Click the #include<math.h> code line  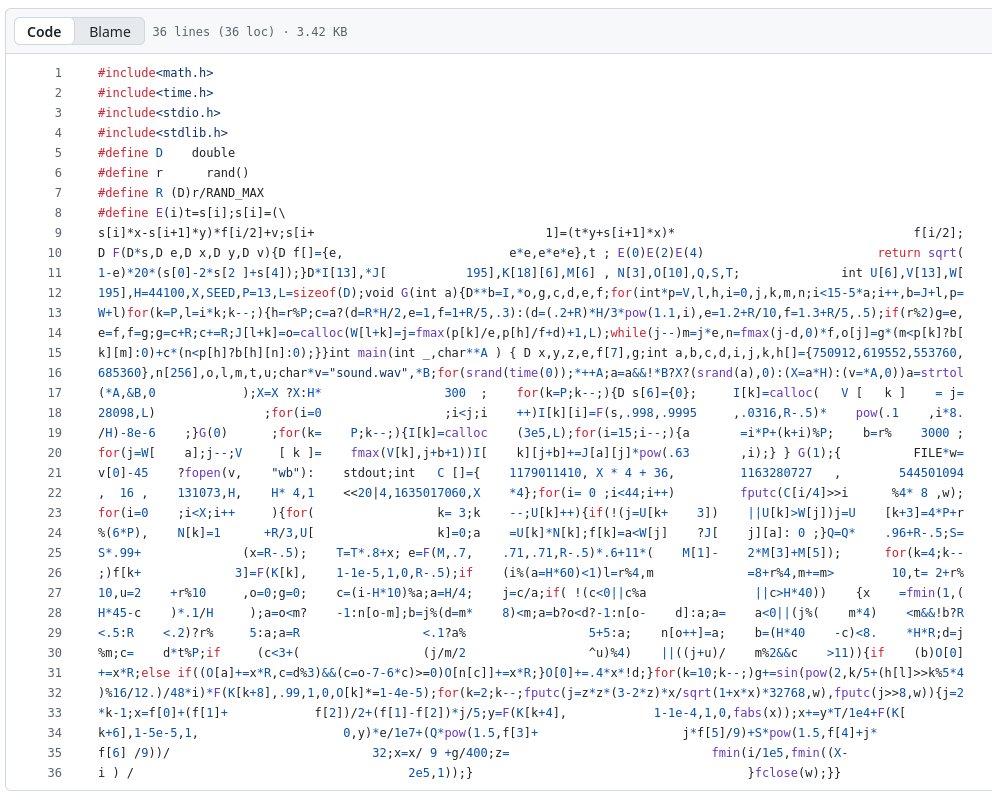[x=156, y=73]
